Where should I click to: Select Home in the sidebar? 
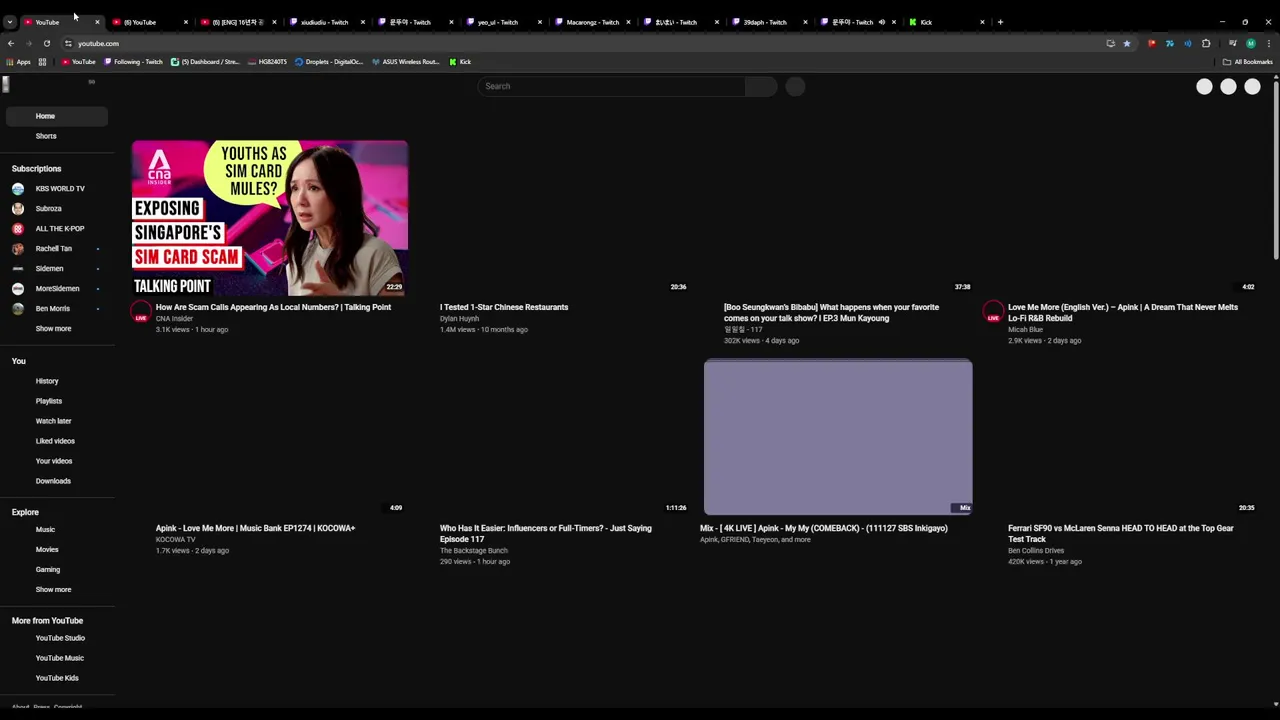click(56, 116)
